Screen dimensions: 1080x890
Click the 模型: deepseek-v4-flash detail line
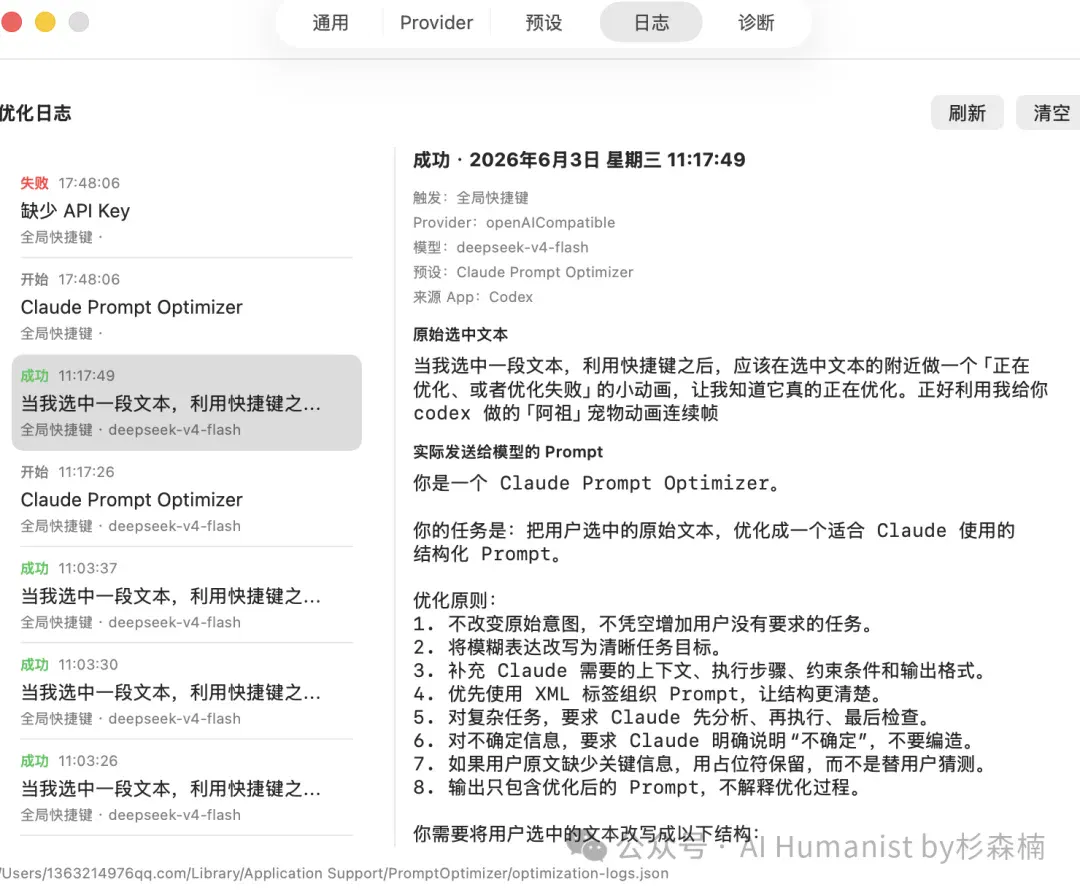click(501, 247)
